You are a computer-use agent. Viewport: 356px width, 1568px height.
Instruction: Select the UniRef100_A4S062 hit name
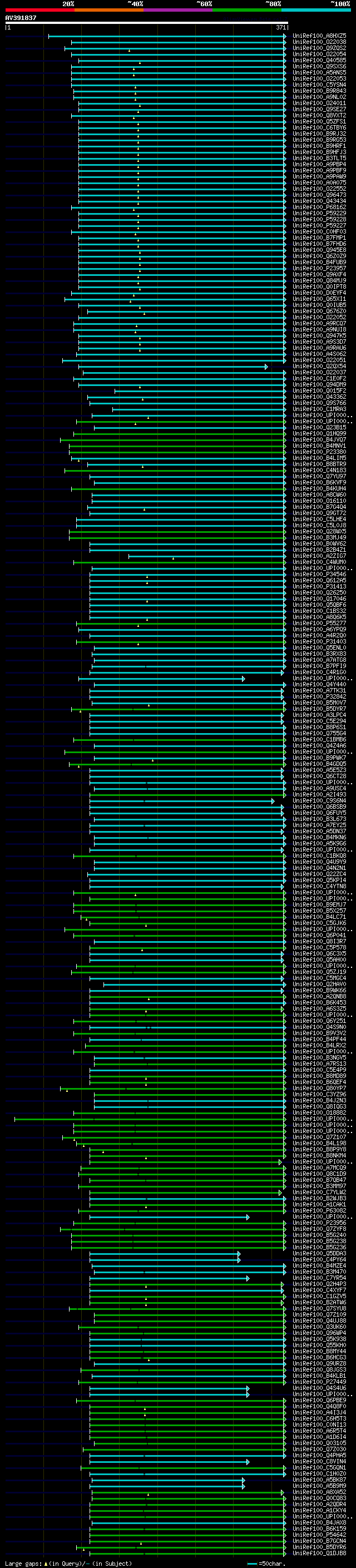pos(319,354)
